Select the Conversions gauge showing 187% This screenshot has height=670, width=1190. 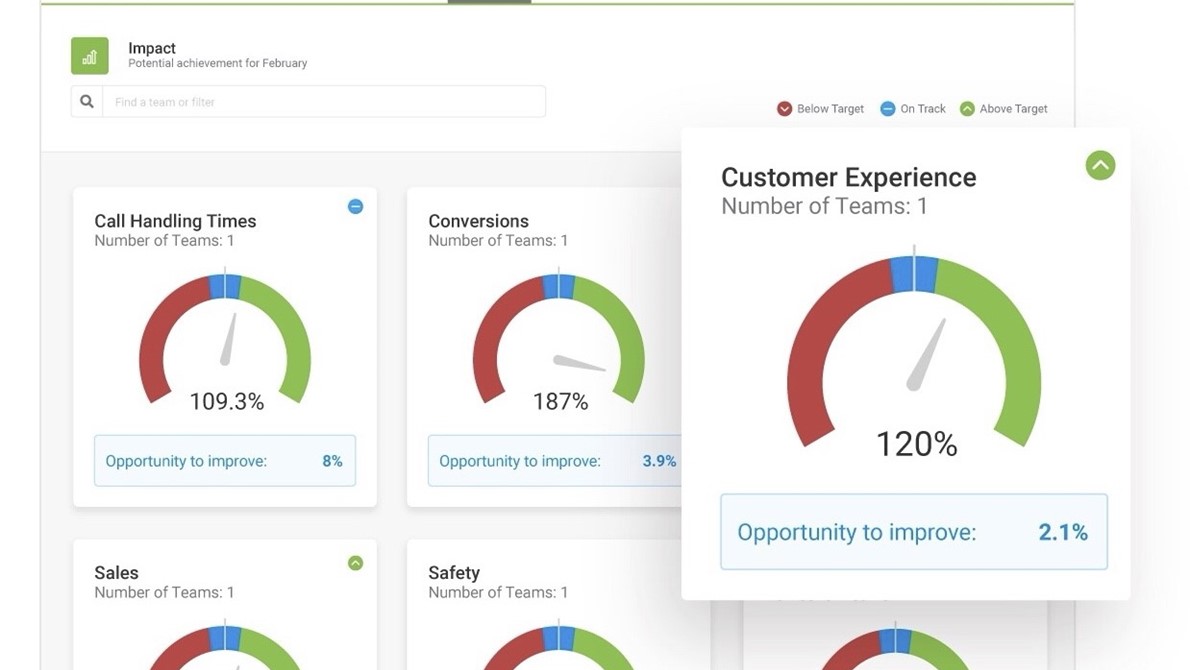[559, 340]
